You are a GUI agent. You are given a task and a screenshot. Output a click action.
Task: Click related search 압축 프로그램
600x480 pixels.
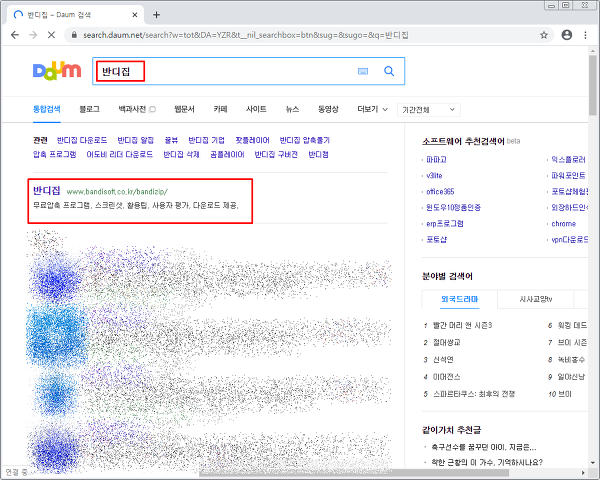click(x=54, y=155)
